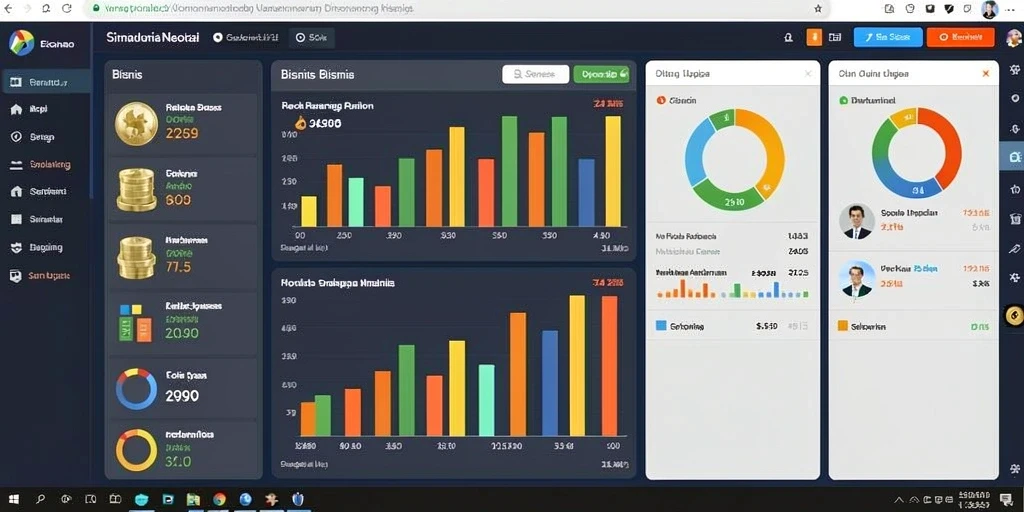
Task: Open the notification bell in the header
Action: pos(788,38)
